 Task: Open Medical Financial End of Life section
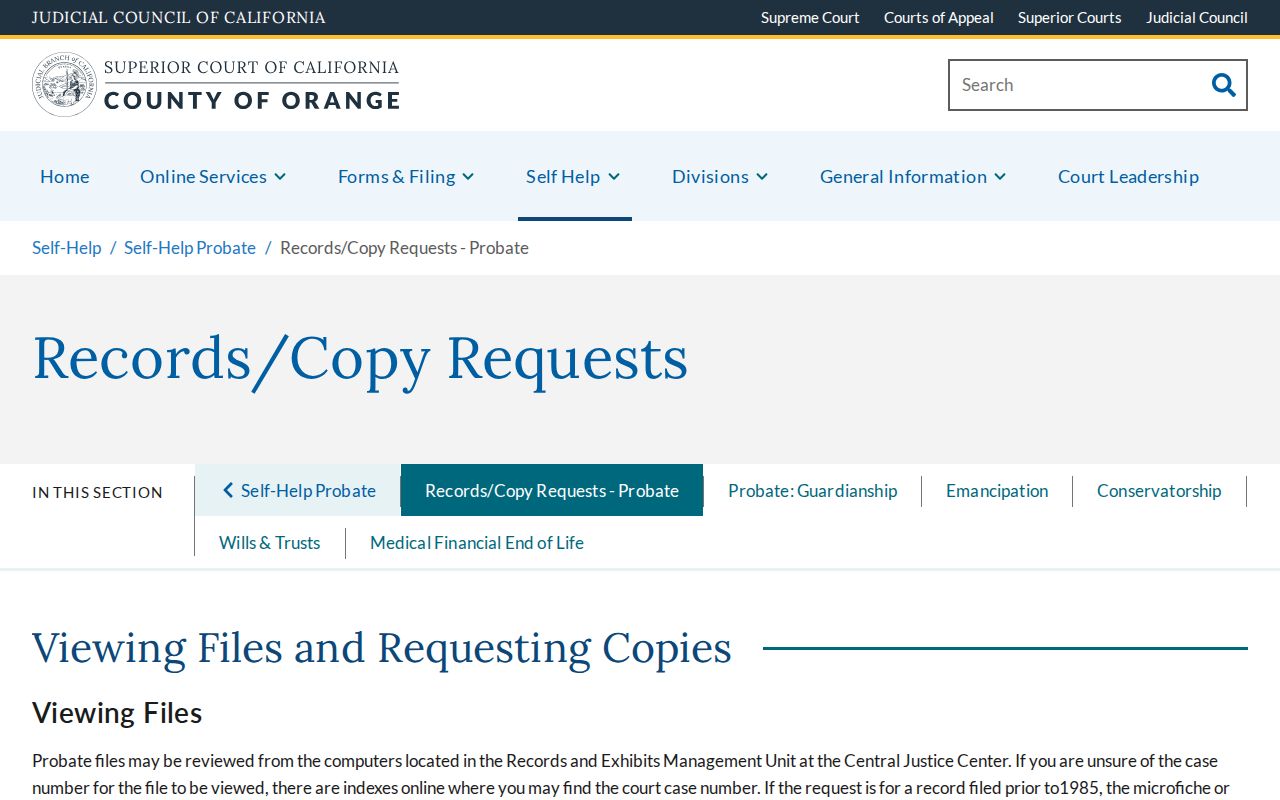click(477, 542)
